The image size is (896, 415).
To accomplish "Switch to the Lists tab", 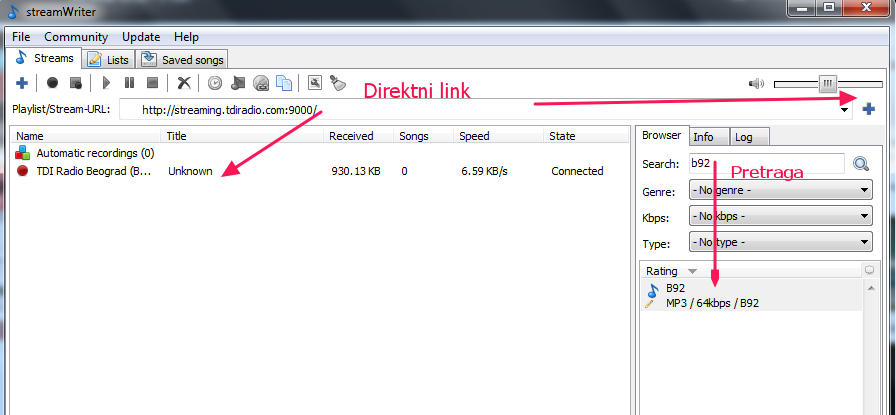I will (109, 59).
